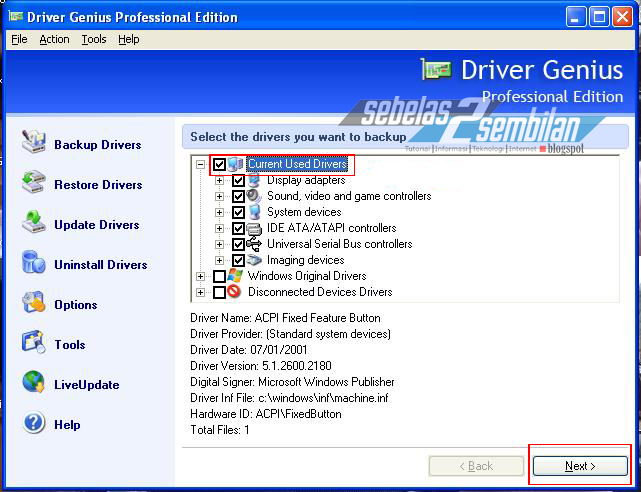Expand the Display adapters node

tap(220, 181)
